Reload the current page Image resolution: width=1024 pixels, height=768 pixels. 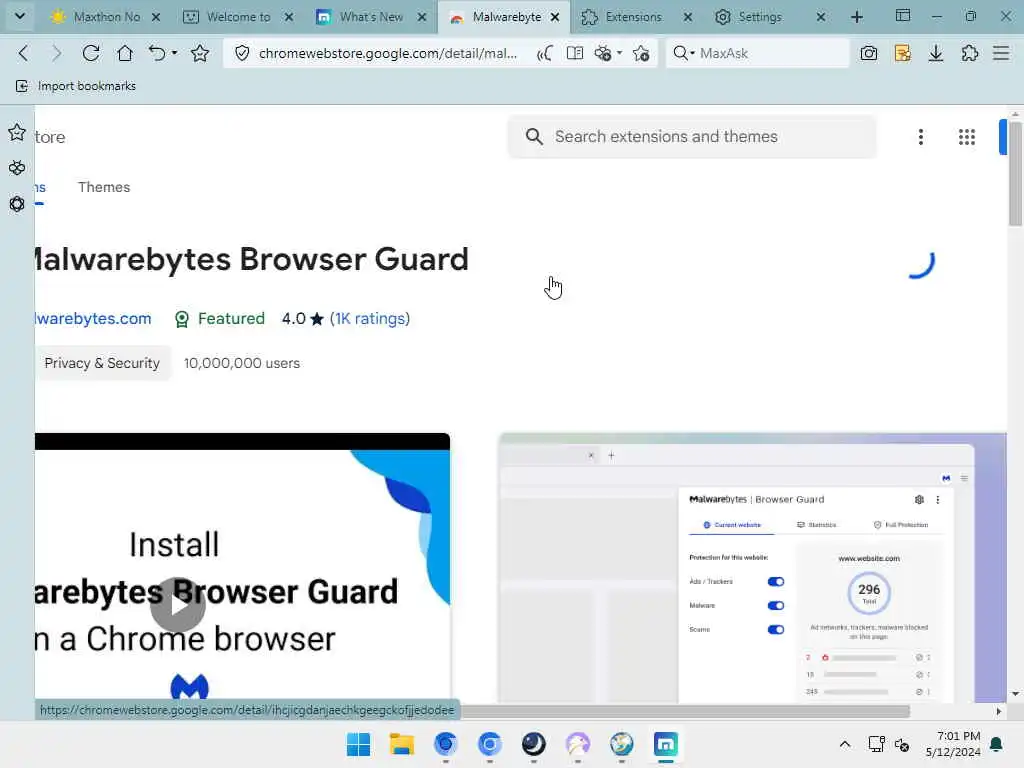(91, 53)
